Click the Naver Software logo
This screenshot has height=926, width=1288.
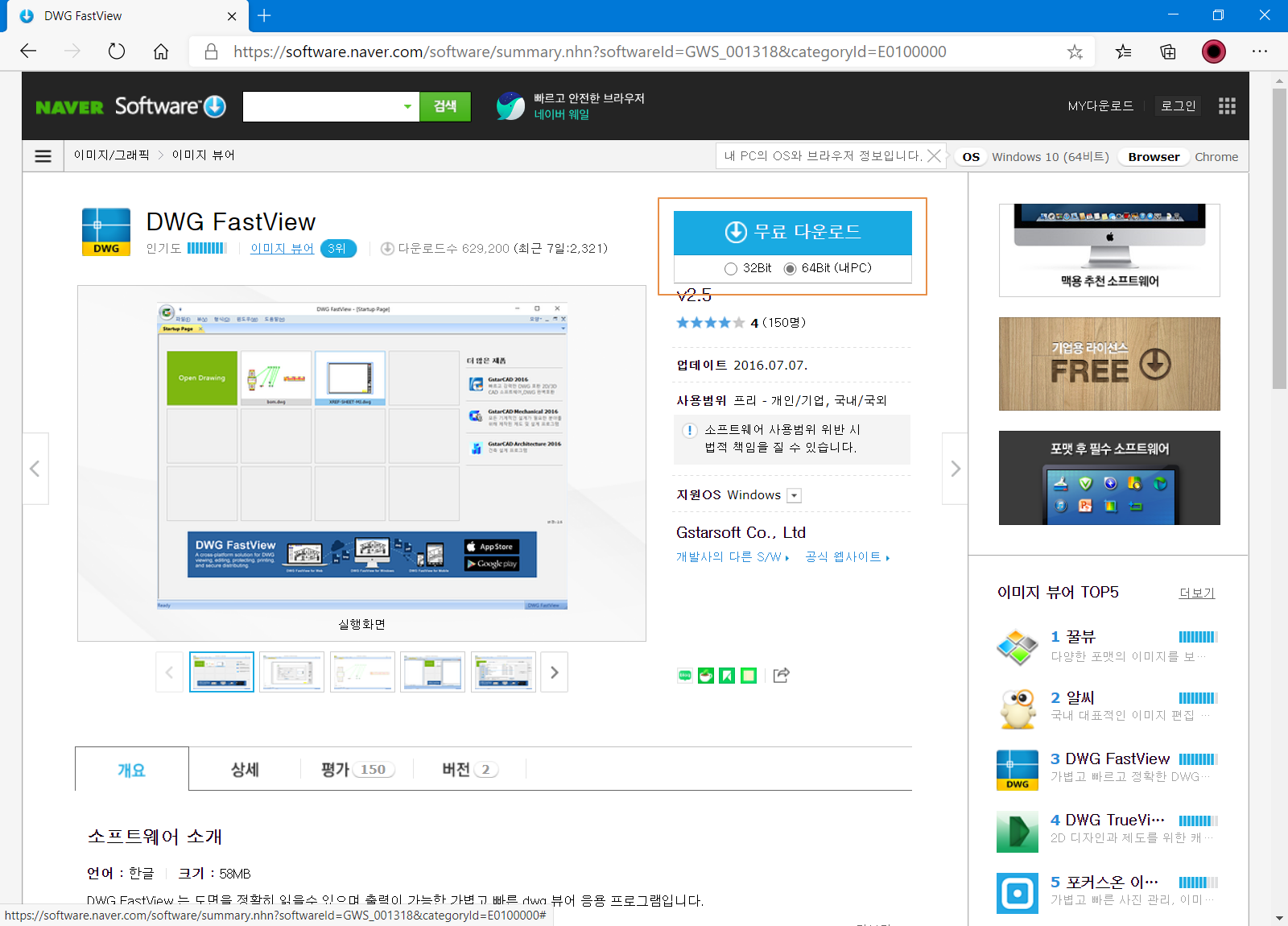pyautogui.click(x=131, y=106)
